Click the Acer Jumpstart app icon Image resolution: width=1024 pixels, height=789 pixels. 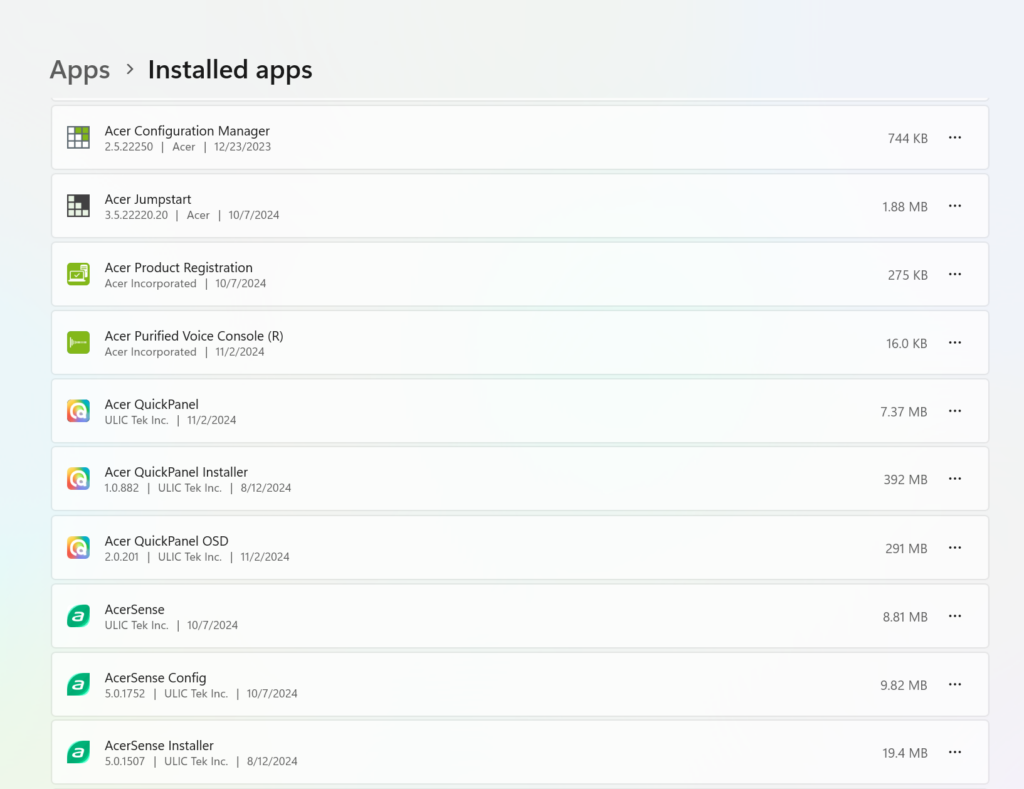point(78,206)
